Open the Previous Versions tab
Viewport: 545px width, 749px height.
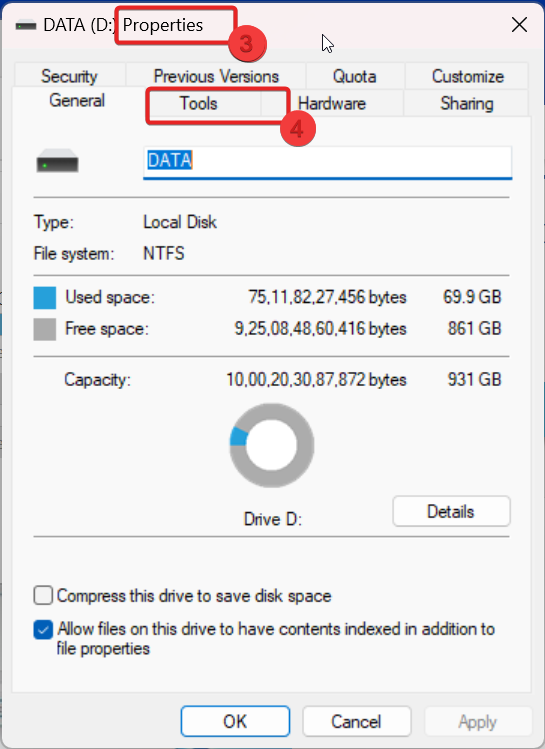pos(216,76)
